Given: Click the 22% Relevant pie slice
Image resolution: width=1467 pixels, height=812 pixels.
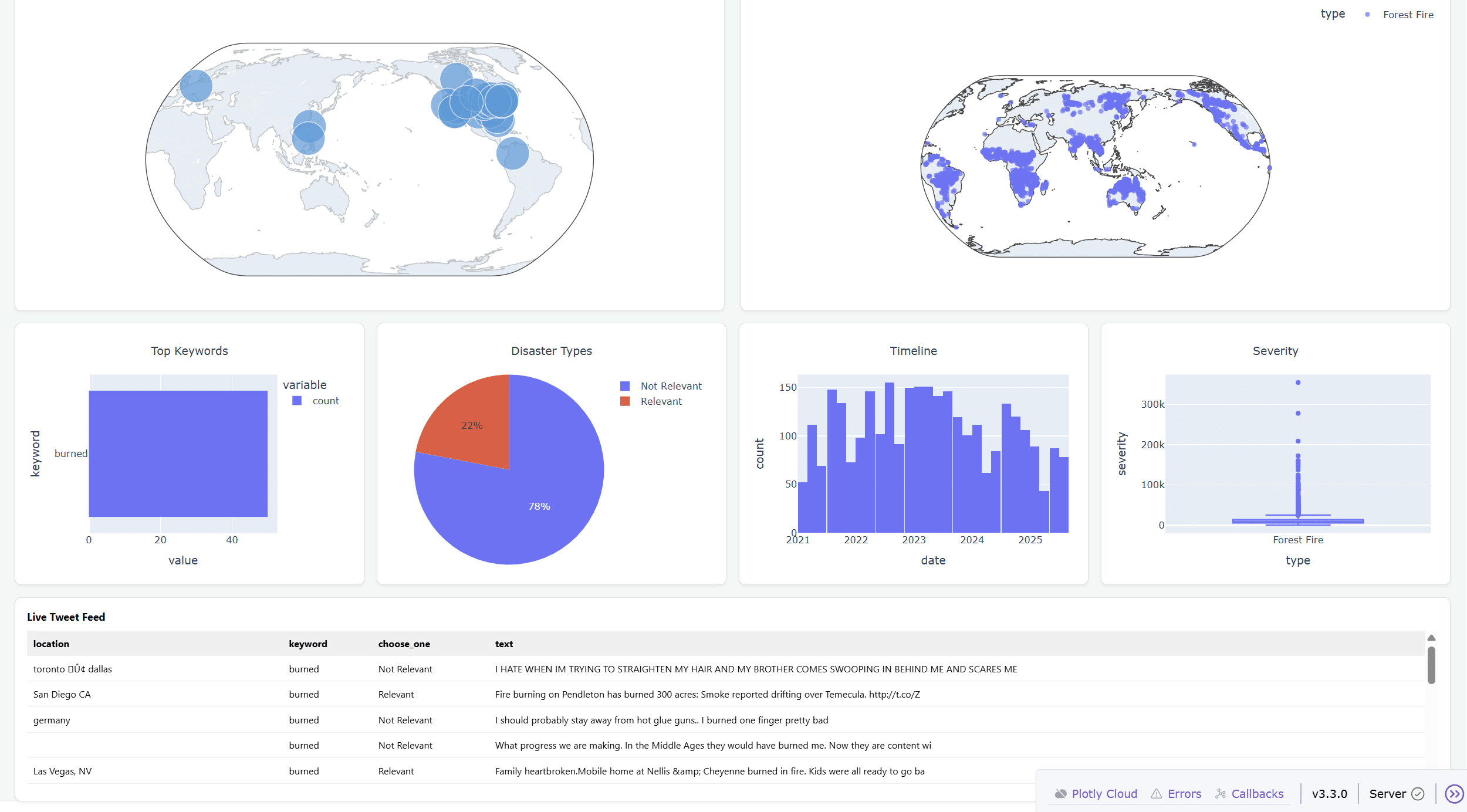Looking at the screenshot, I should [x=472, y=425].
